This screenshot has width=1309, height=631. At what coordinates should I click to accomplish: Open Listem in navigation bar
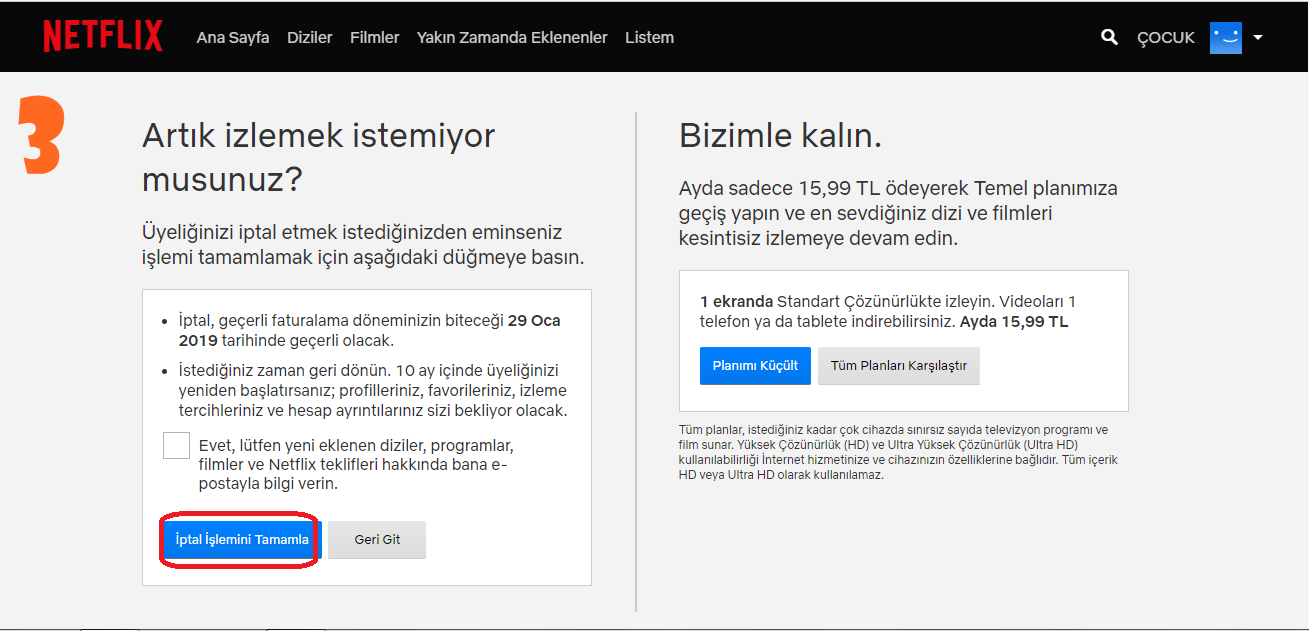pyautogui.click(x=649, y=37)
